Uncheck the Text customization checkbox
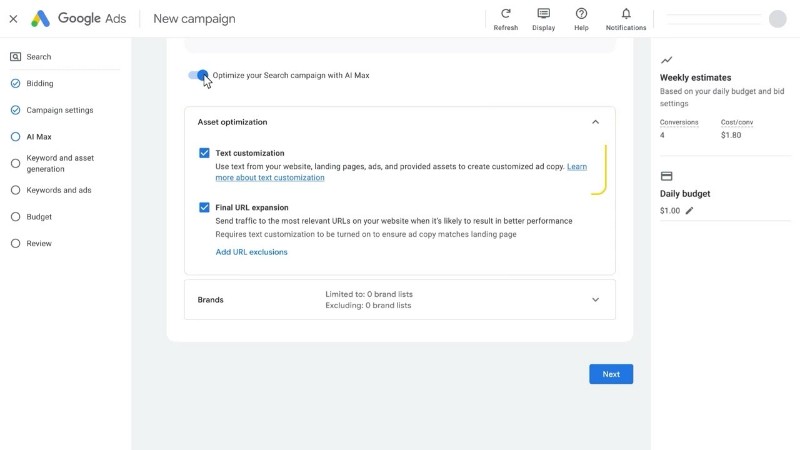Screen dimensions: 800x450 [204, 153]
